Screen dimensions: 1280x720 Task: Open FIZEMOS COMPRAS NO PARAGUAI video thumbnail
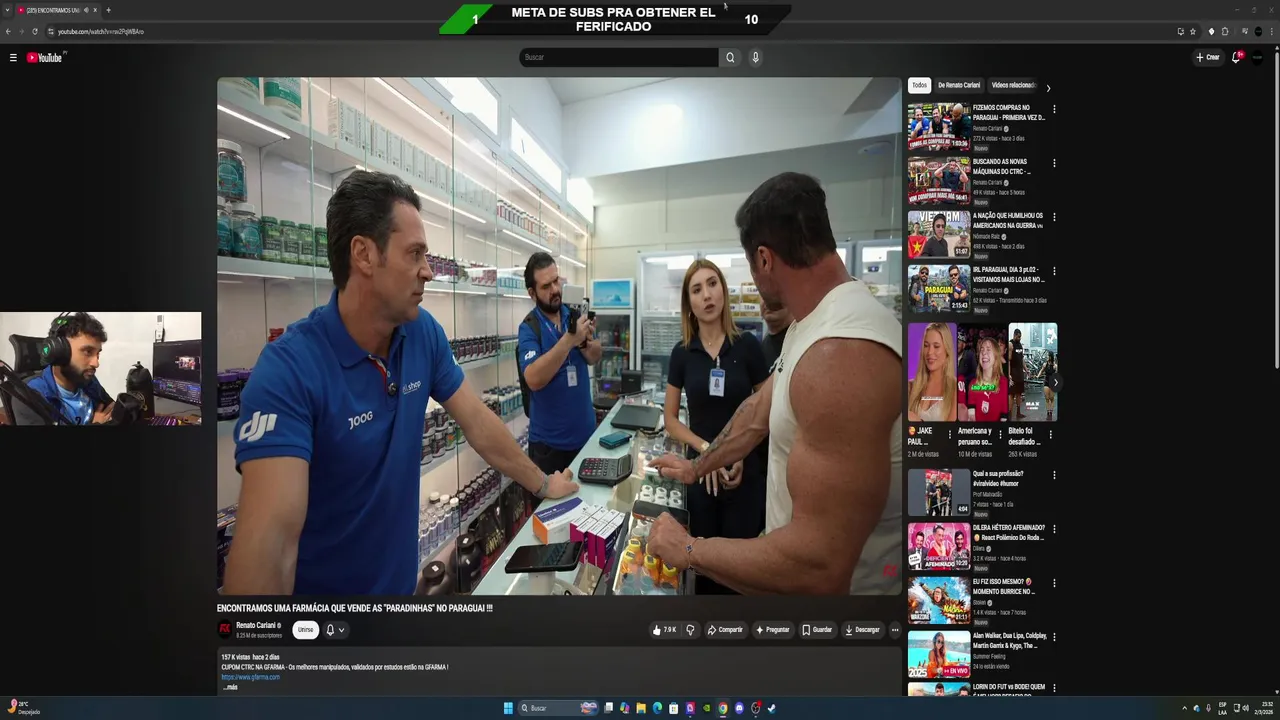[x=939, y=126]
